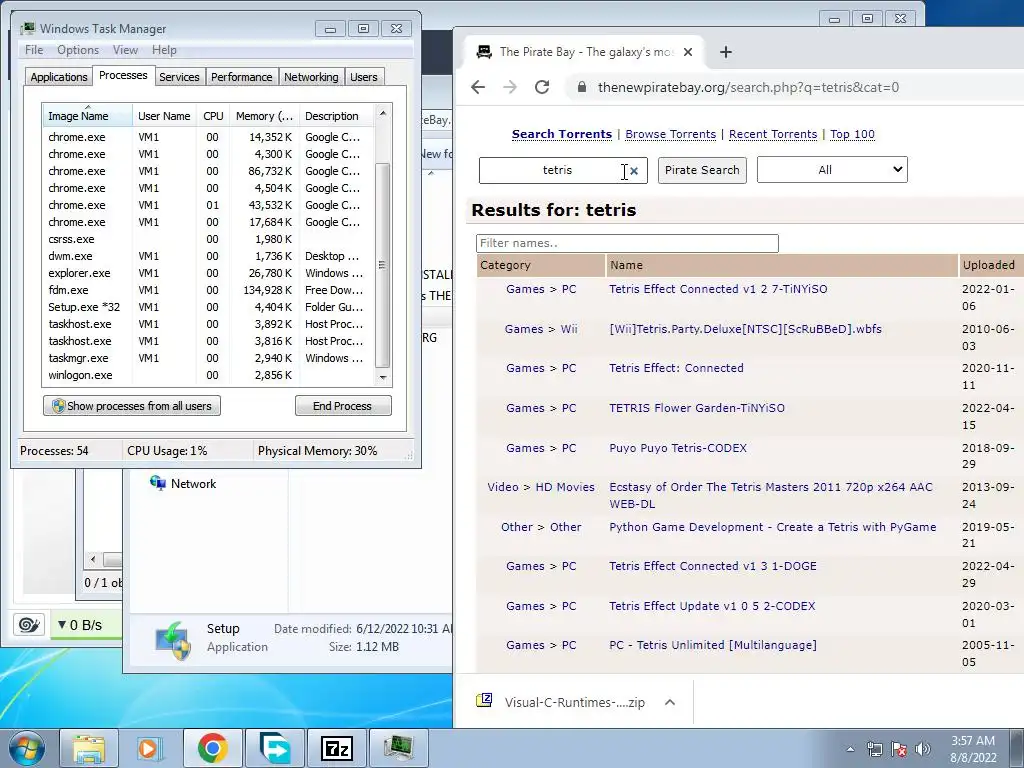Open a new Chrome tab
1024x768 pixels.
click(x=726, y=52)
